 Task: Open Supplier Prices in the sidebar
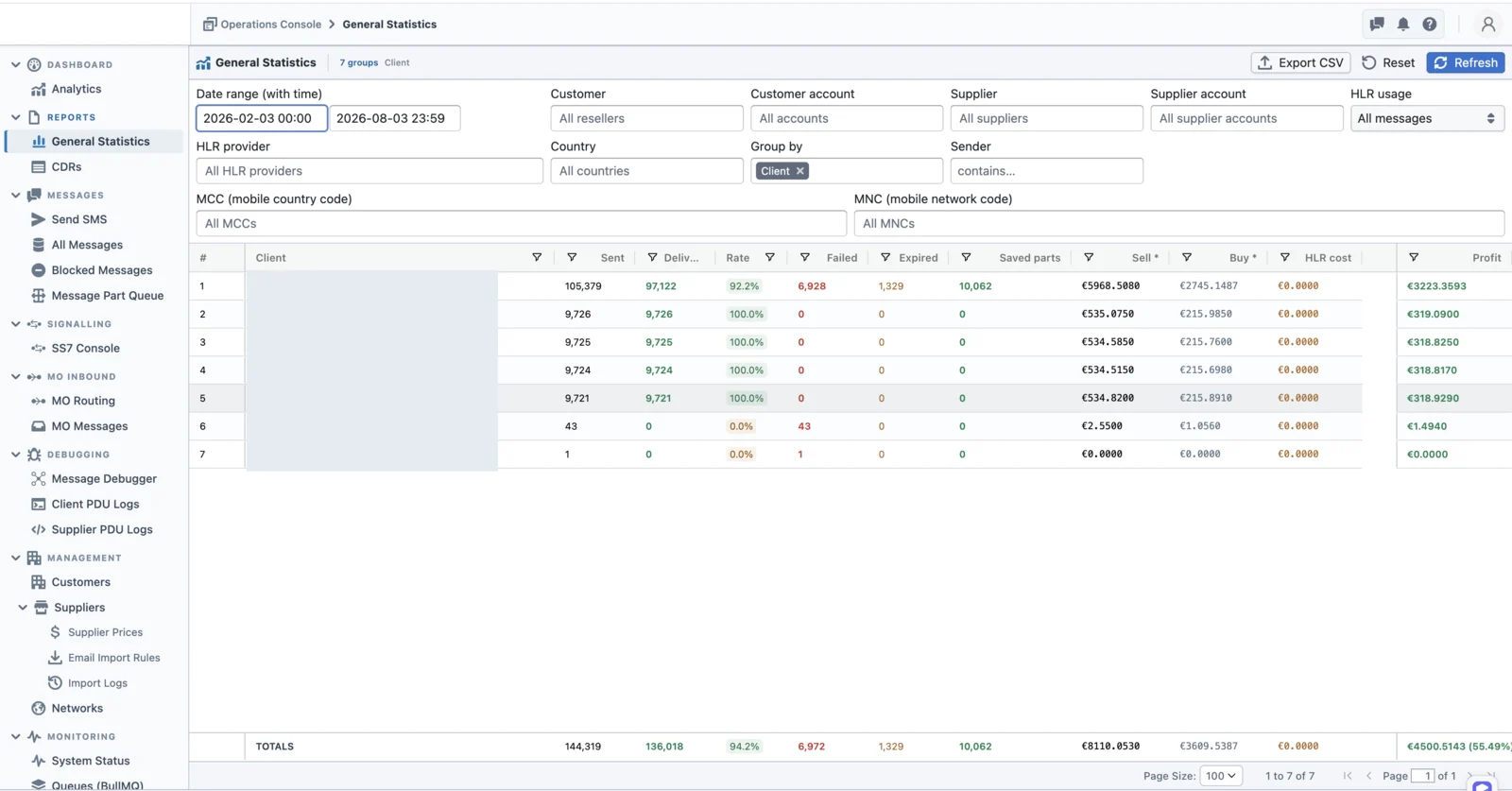point(105,632)
